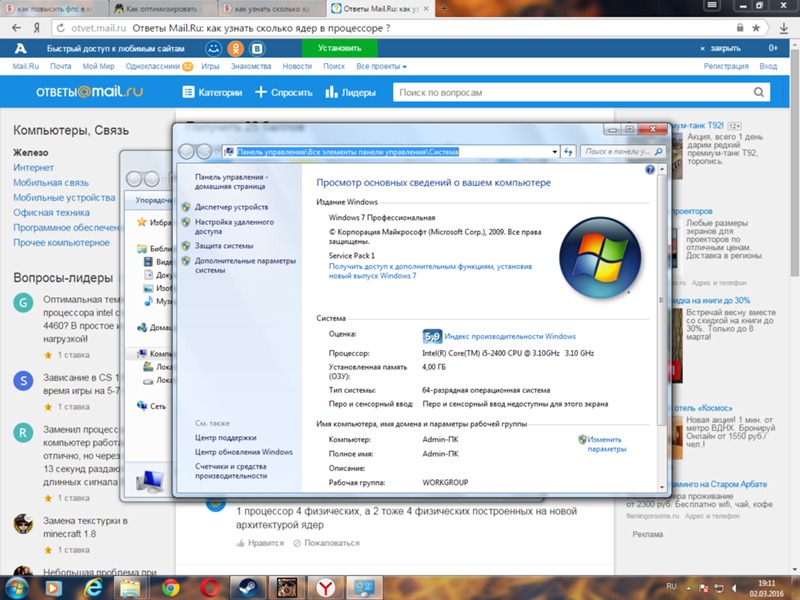Bookmark the page with the star icon
Screen dimensions: 800x600
point(756,28)
